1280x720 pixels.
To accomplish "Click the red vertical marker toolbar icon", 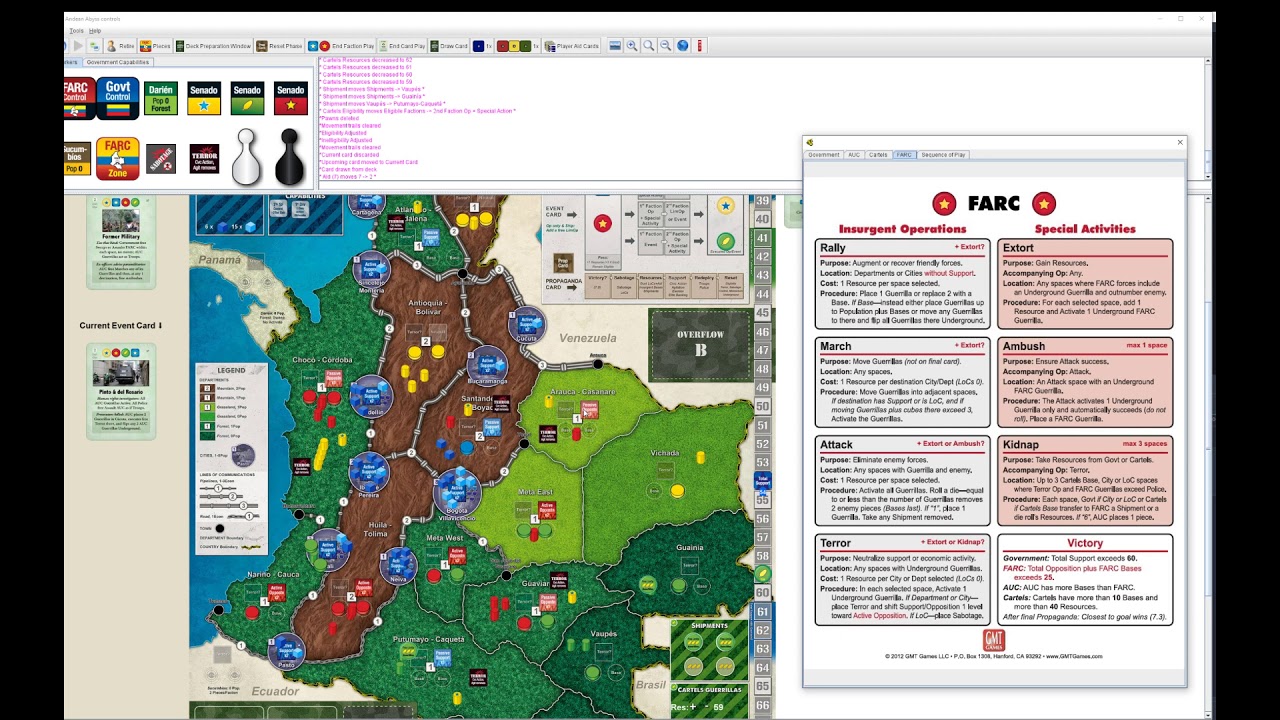I will click(x=700, y=46).
